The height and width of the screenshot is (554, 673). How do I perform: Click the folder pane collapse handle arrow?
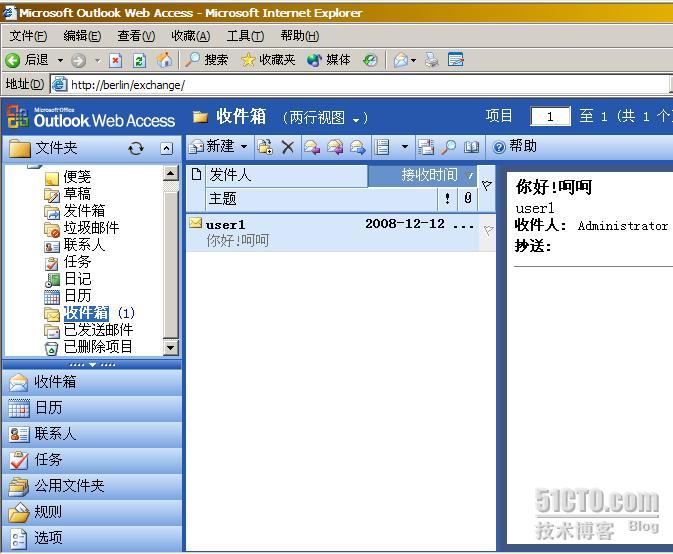point(92,365)
